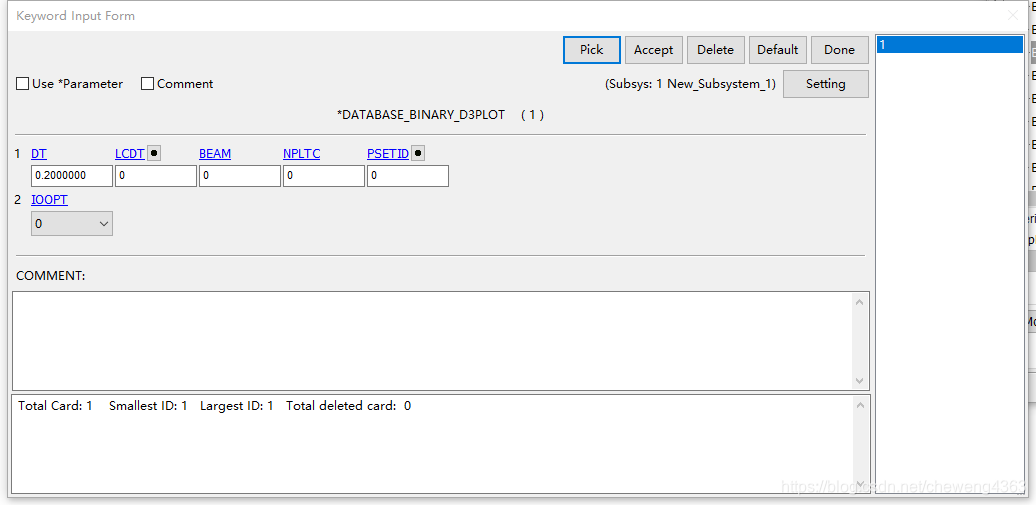1036x505 pixels.
Task: Select card 1 in the ID list
Action: [949, 45]
